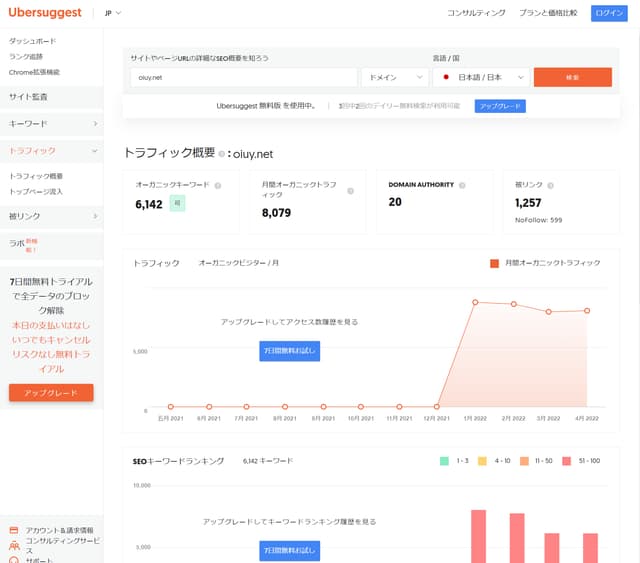
Task: Click the 12月 2021 traffic data point
Action: click(437, 407)
